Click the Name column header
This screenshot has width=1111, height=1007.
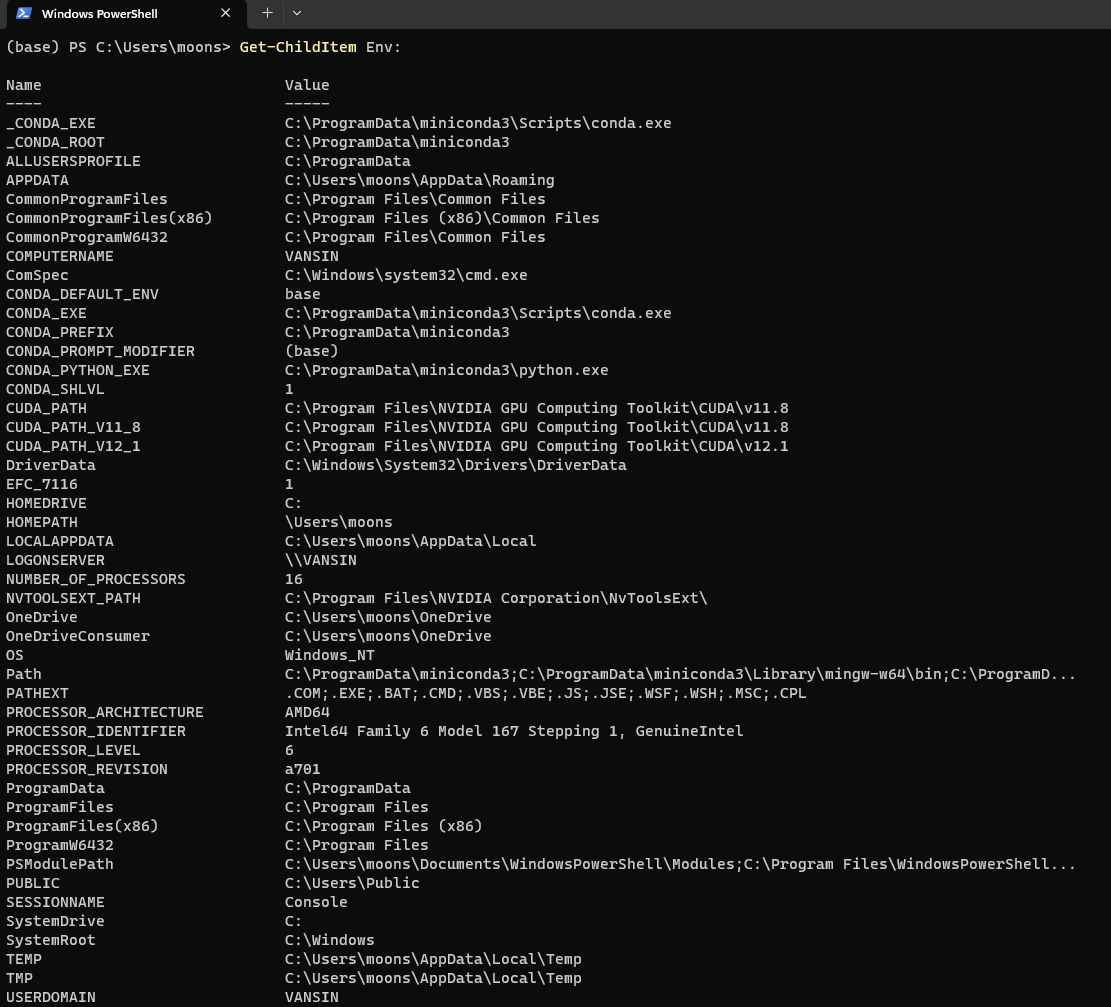pyautogui.click(x=24, y=85)
